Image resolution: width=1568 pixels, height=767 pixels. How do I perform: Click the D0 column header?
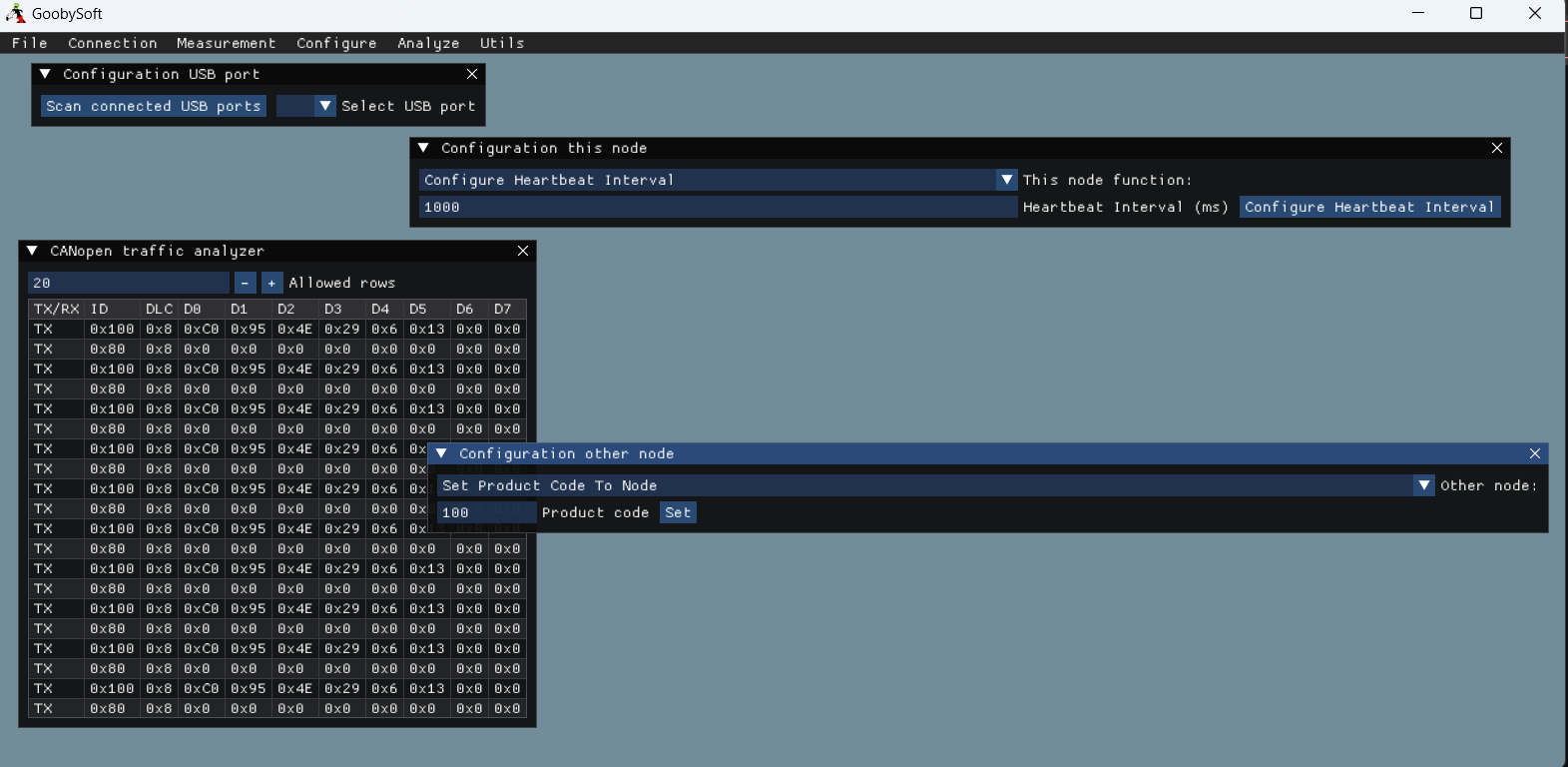[202, 309]
